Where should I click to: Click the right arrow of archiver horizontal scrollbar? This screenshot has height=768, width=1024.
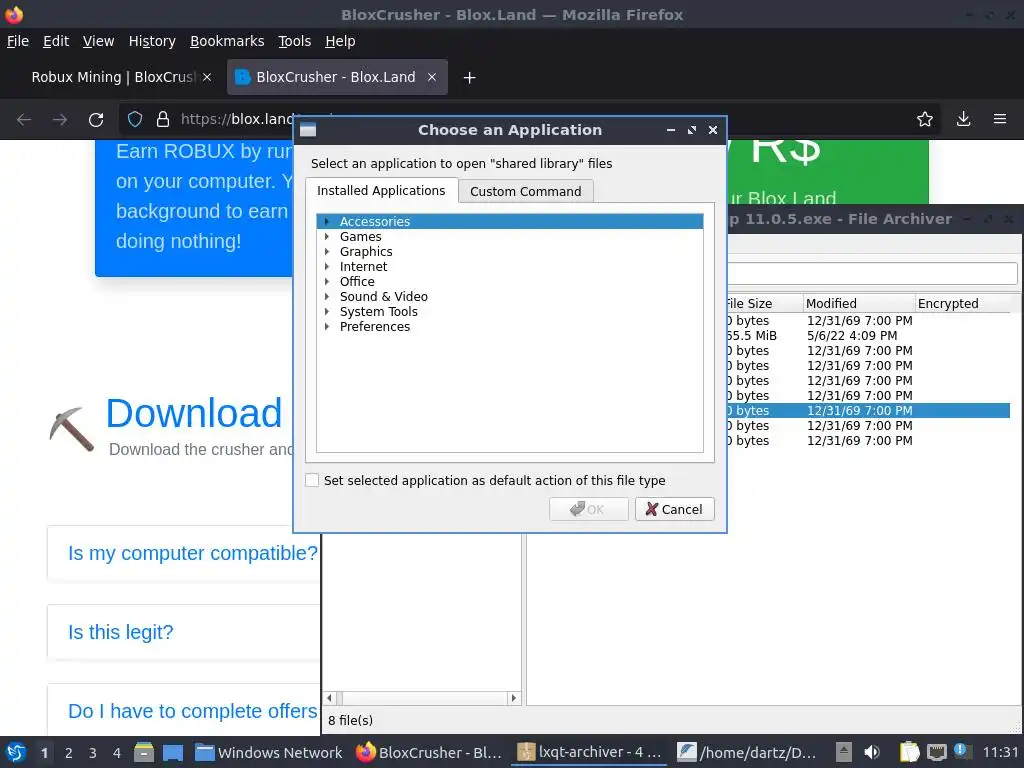[x=514, y=698]
